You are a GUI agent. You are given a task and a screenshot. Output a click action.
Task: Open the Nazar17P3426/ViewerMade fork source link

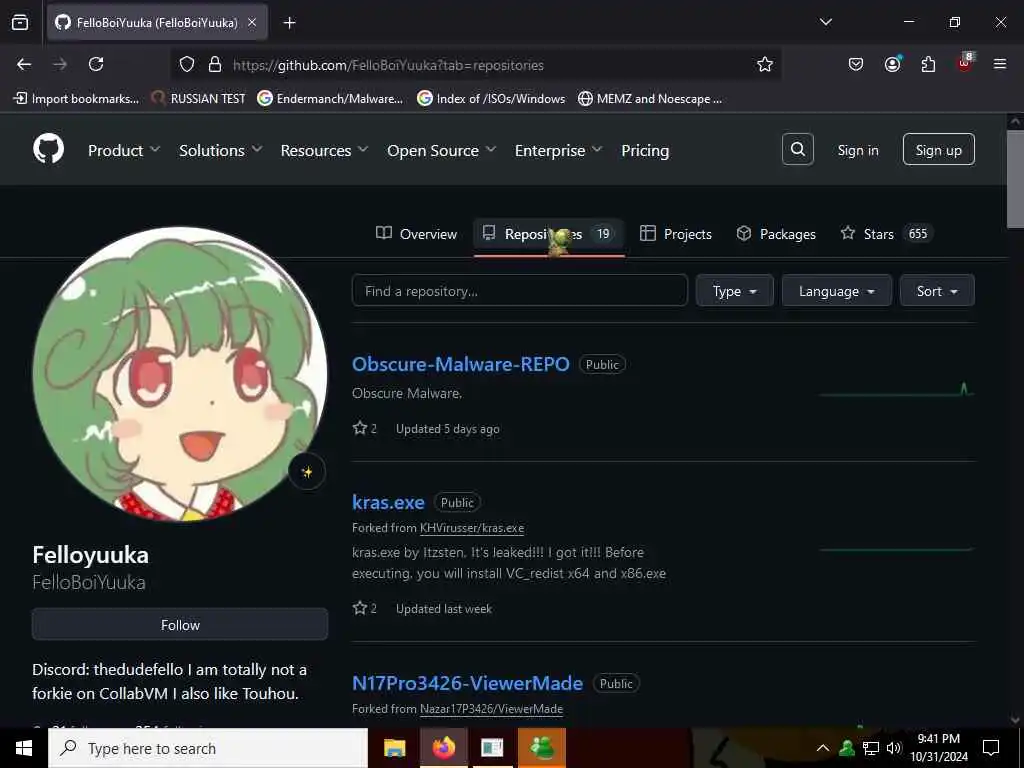click(x=491, y=709)
